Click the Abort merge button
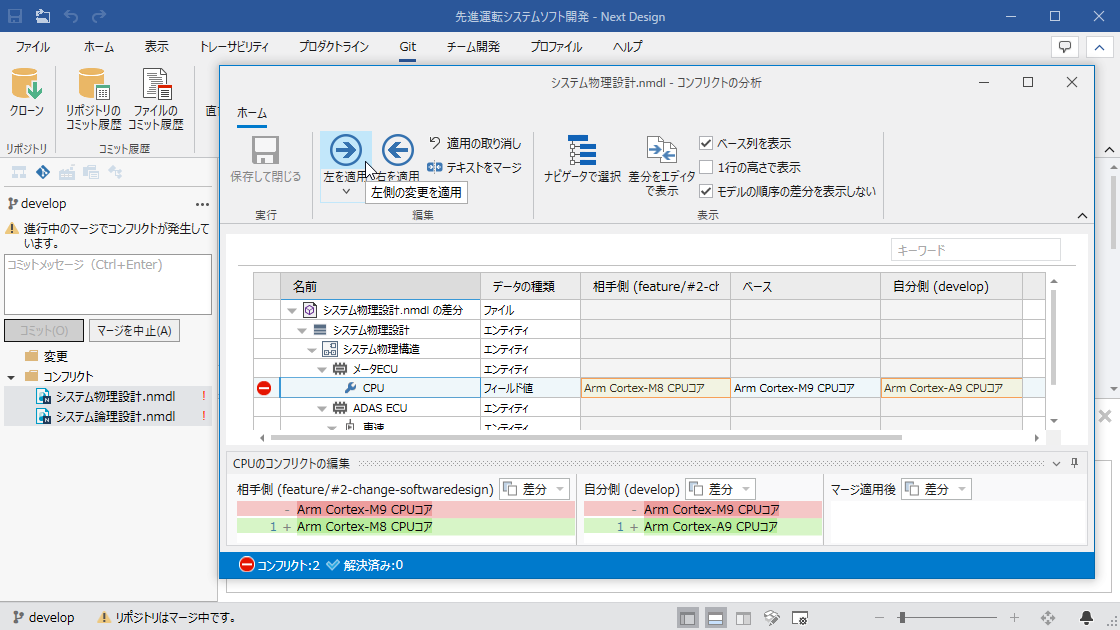This screenshot has height=630, width=1120. coord(134,331)
